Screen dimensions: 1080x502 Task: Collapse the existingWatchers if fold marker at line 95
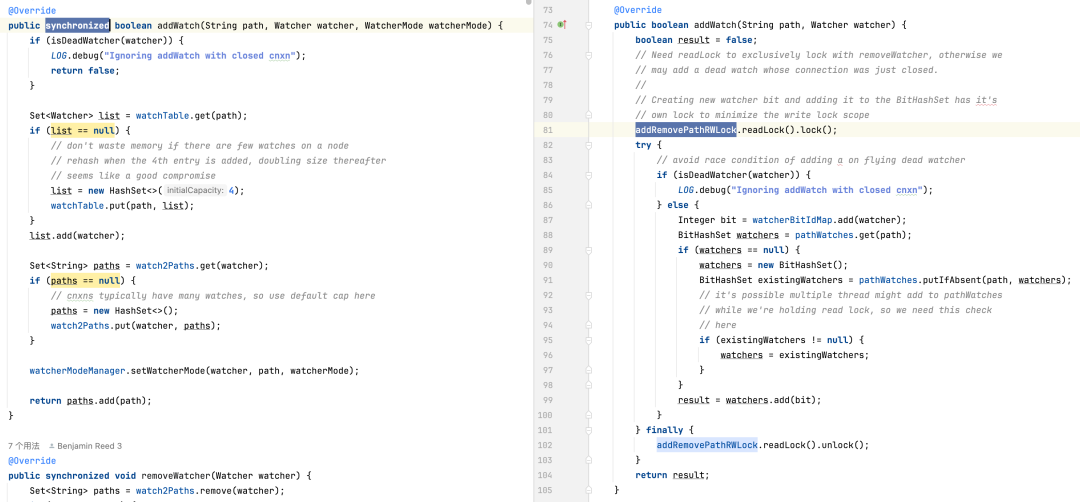[589, 340]
